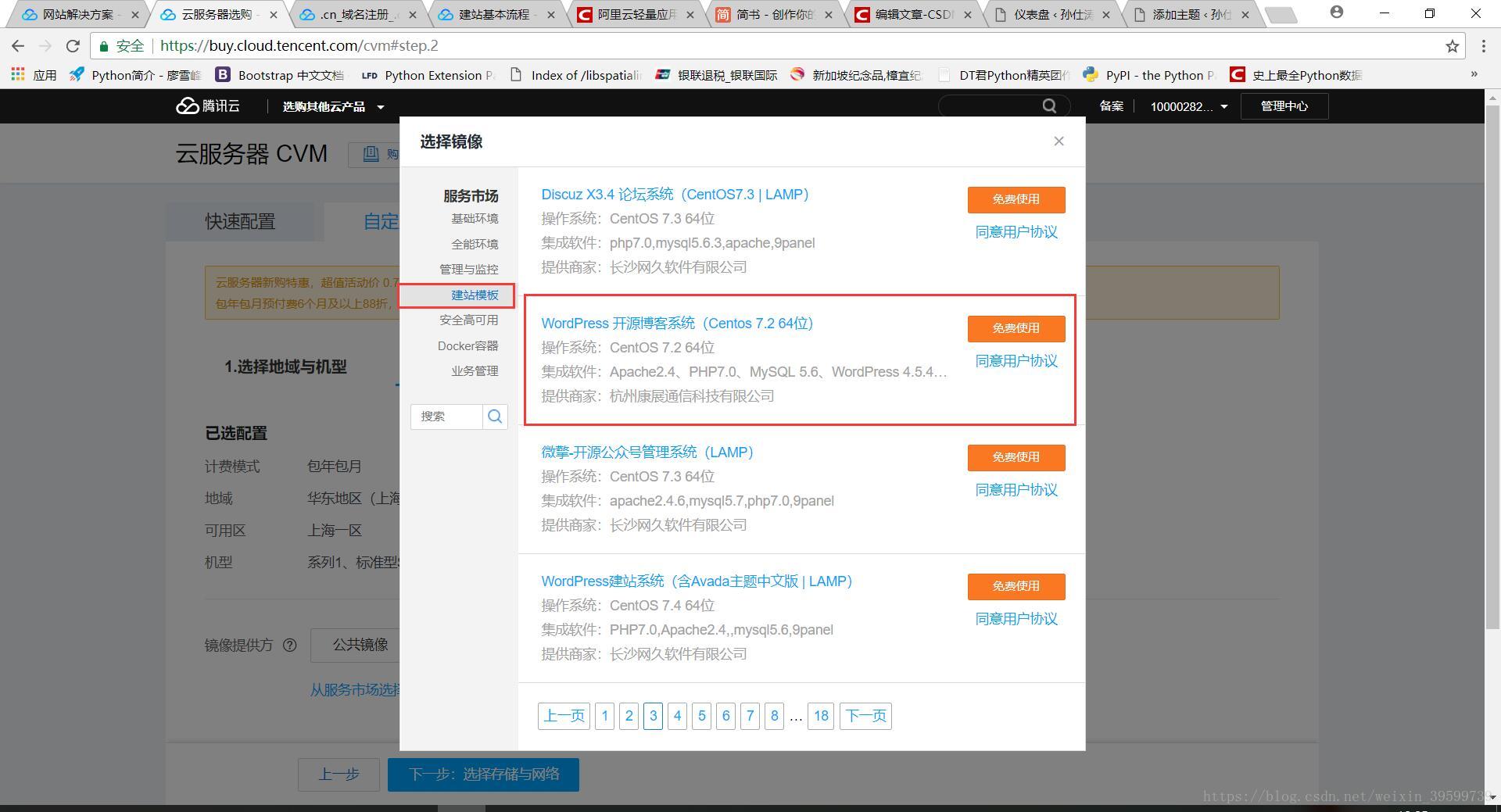Open the 史上最全Python数据 bookmark

[x=1296, y=75]
